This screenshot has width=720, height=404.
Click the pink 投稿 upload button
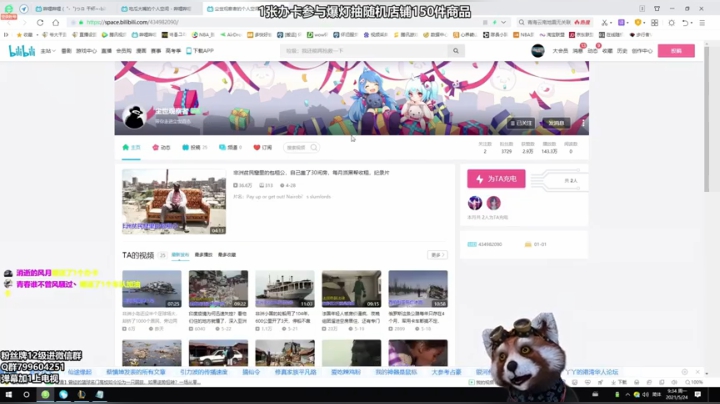[676, 51]
